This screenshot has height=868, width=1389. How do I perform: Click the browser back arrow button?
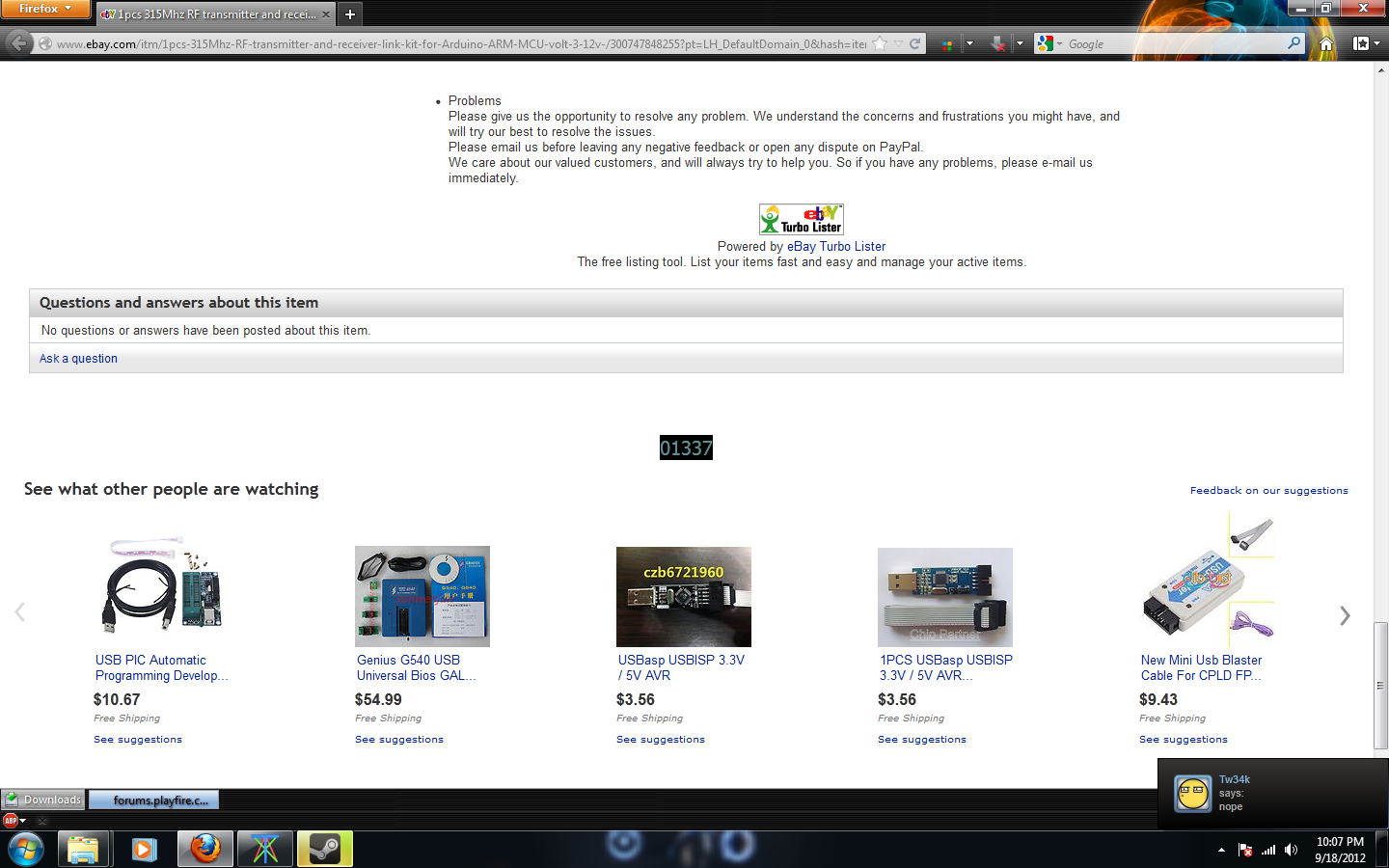pos(18,43)
